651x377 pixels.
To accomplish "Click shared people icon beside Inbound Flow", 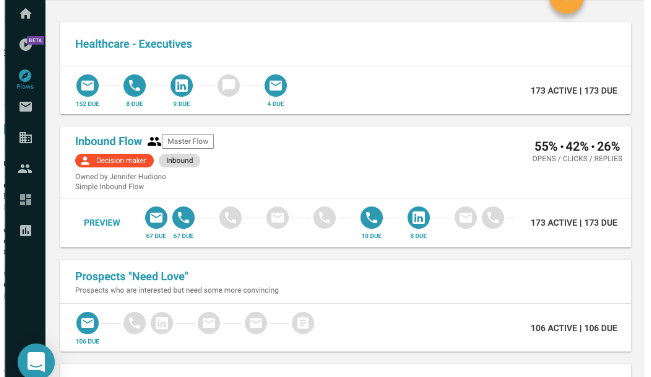I will (x=154, y=142).
